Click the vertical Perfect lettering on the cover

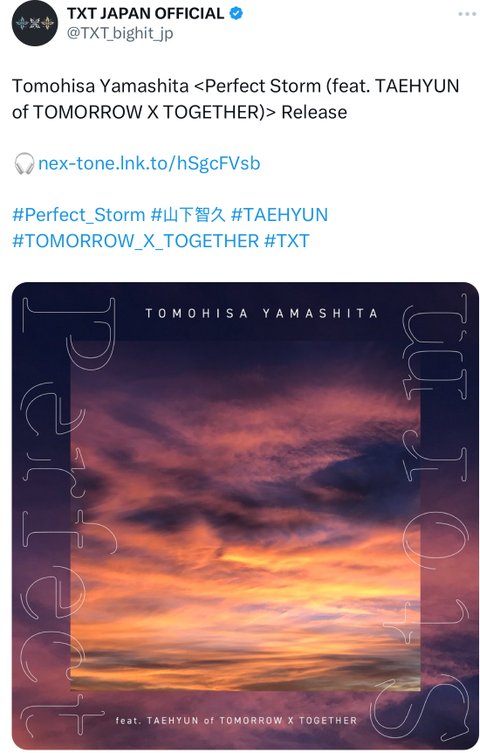coord(67,514)
